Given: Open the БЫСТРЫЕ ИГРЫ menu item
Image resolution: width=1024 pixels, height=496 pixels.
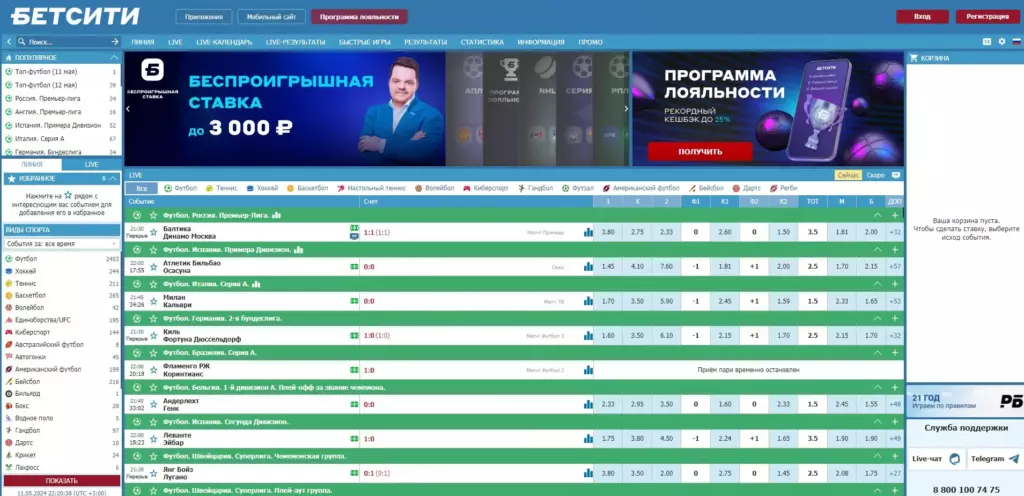Looking at the screenshot, I should (364, 42).
